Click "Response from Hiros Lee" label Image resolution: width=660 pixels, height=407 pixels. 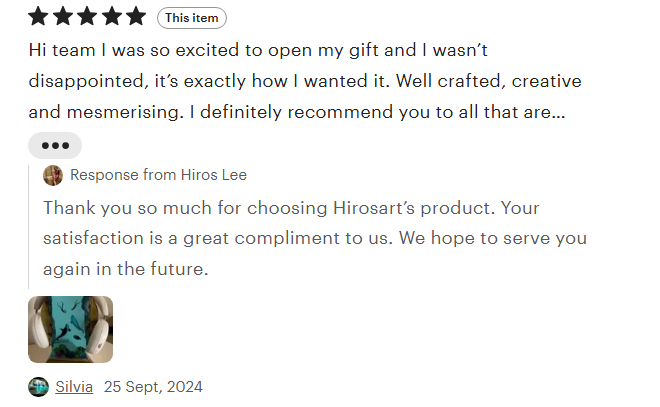point(158,175)
